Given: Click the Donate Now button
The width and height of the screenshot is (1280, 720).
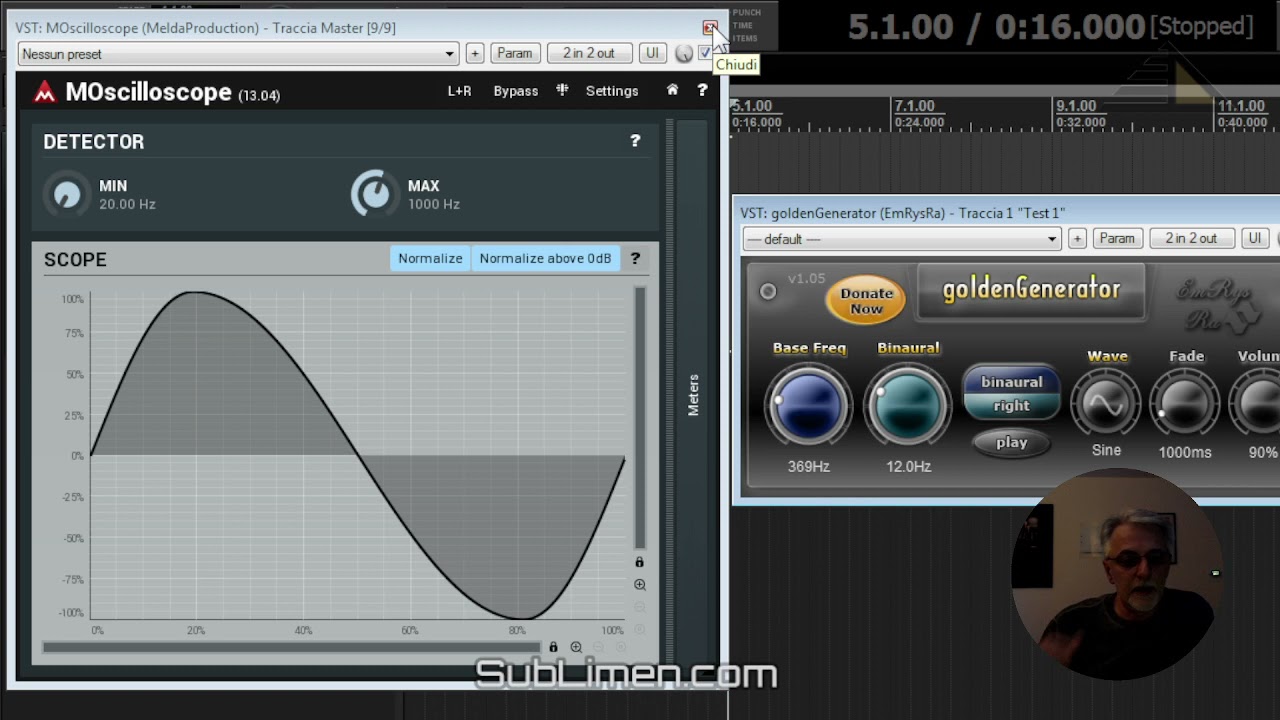Looking at the screenshot, I should (866, 300).
